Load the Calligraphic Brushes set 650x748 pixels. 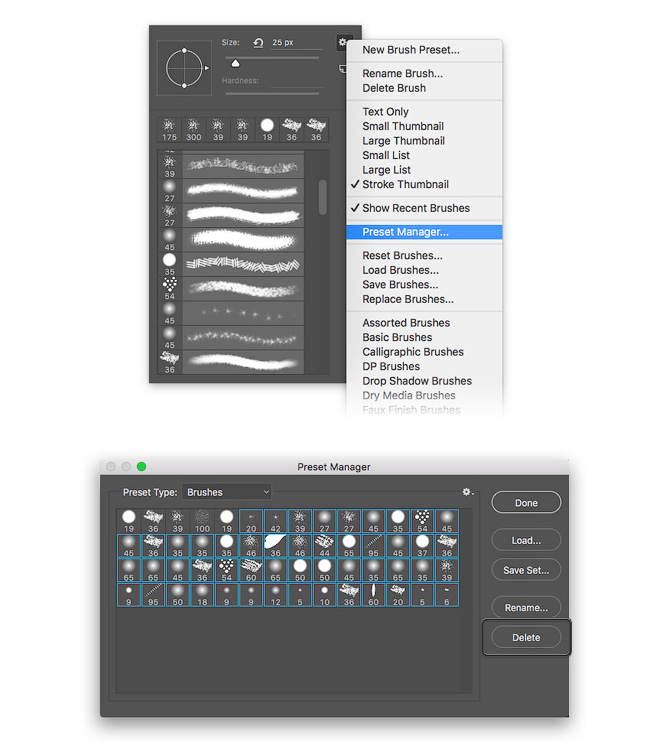click(x=413, y=352)
